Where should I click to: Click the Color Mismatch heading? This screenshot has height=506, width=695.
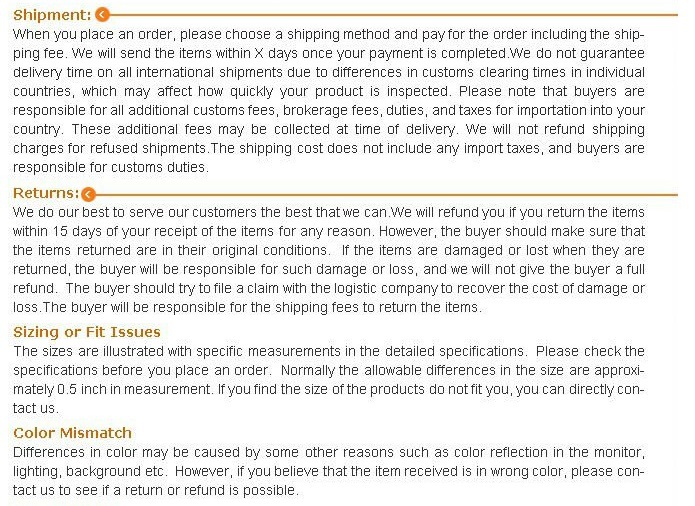coord(72,433)
